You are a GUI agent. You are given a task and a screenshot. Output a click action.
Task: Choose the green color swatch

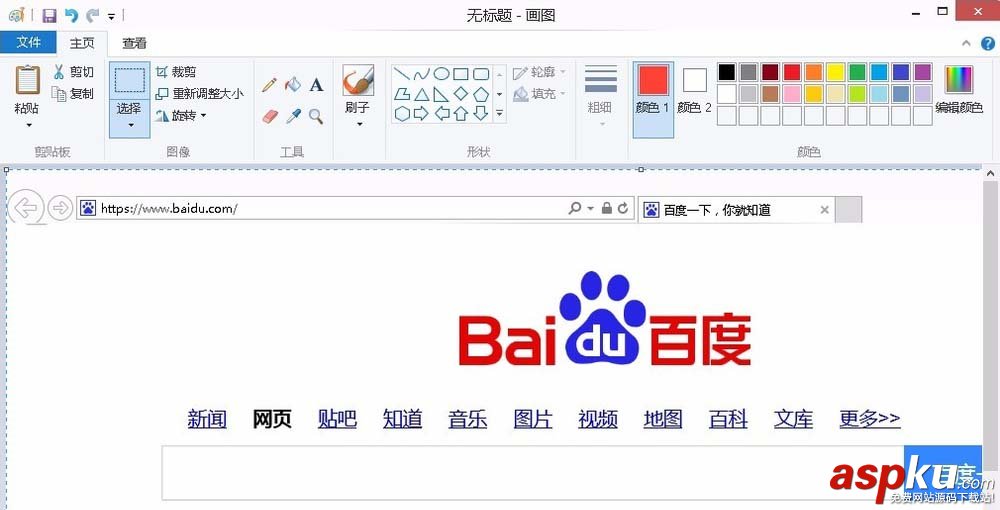[857, 72]
